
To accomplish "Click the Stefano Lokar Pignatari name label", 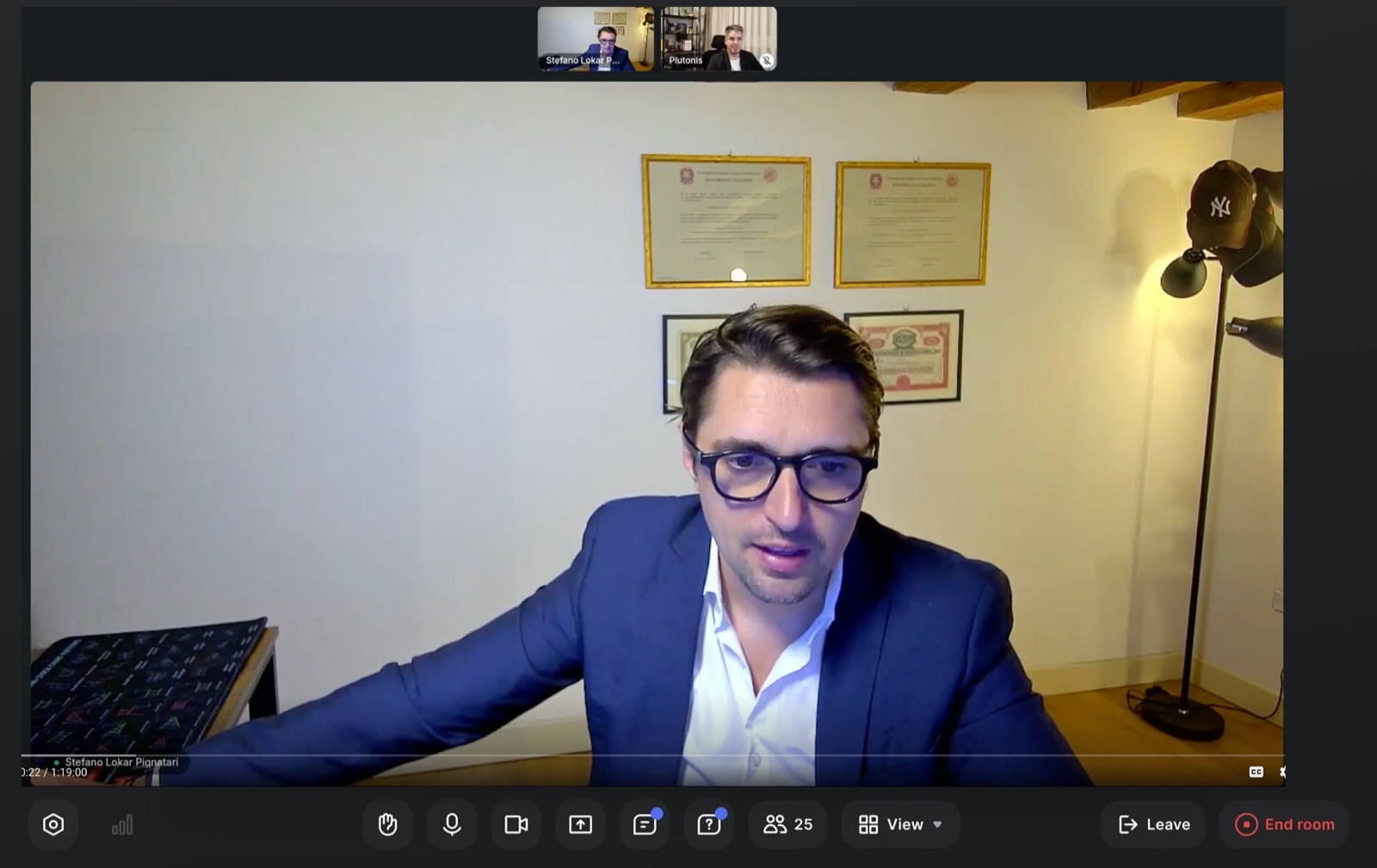I will 121,762.
